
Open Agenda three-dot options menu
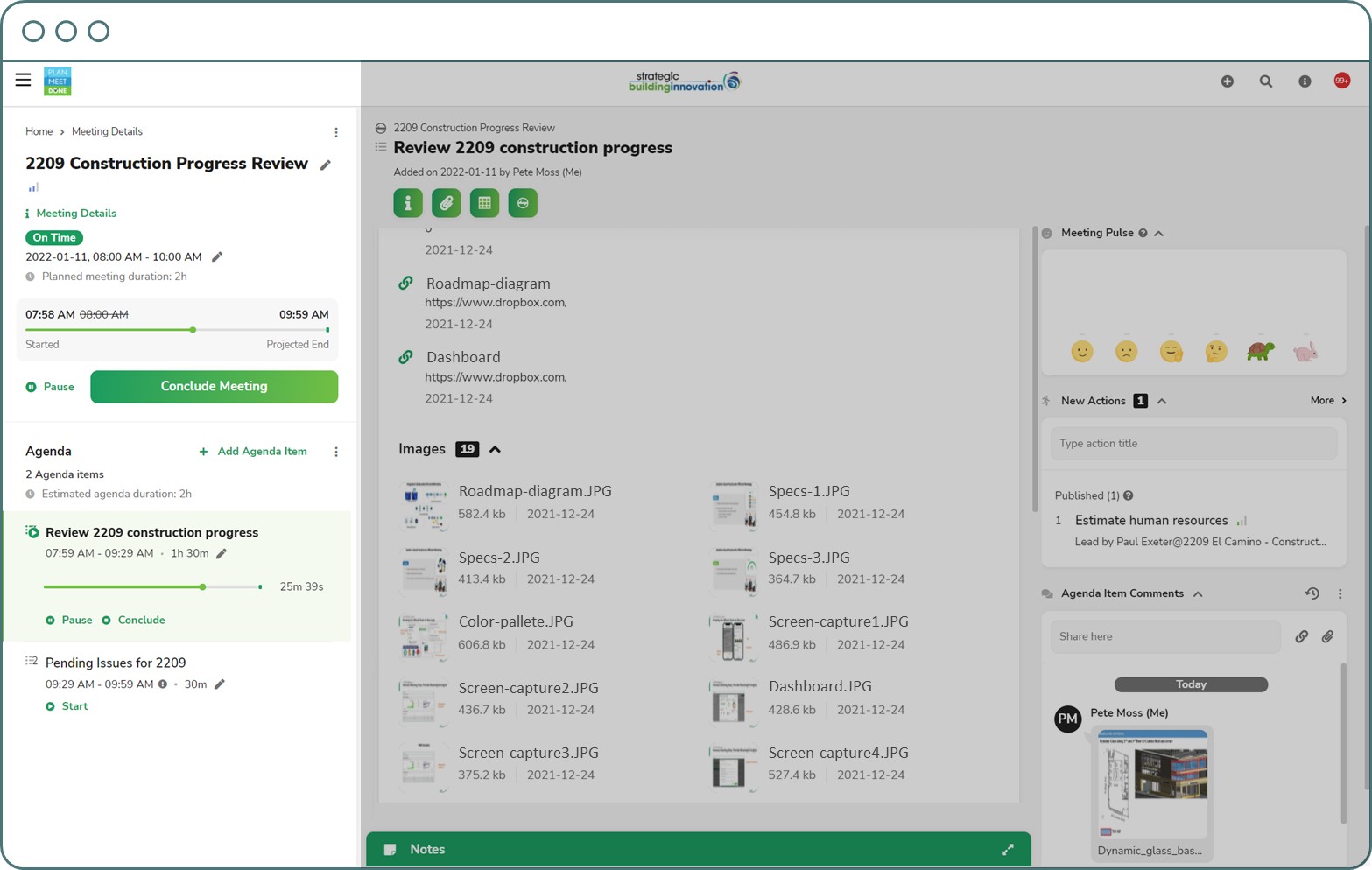coord(336,452)
